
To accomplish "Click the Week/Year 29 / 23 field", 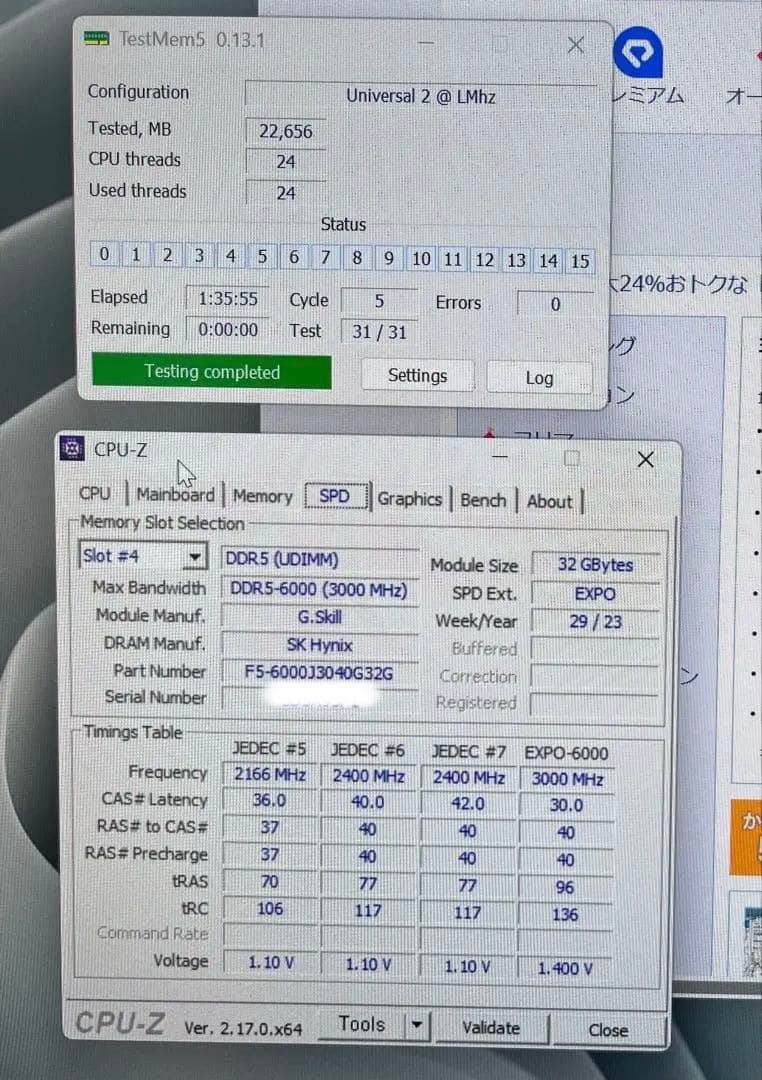I will coord(595,622).
